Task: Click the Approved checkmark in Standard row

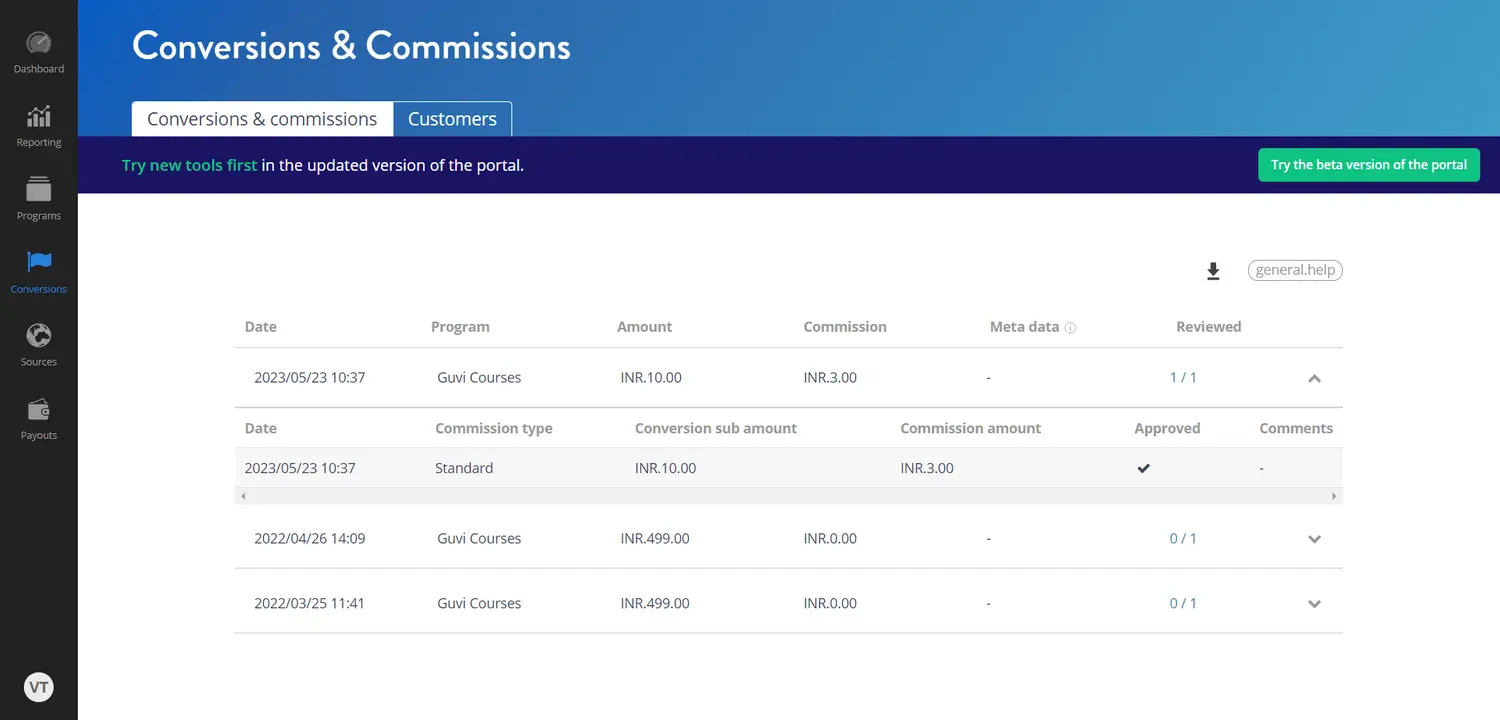Action: [x=1143, y=468]
